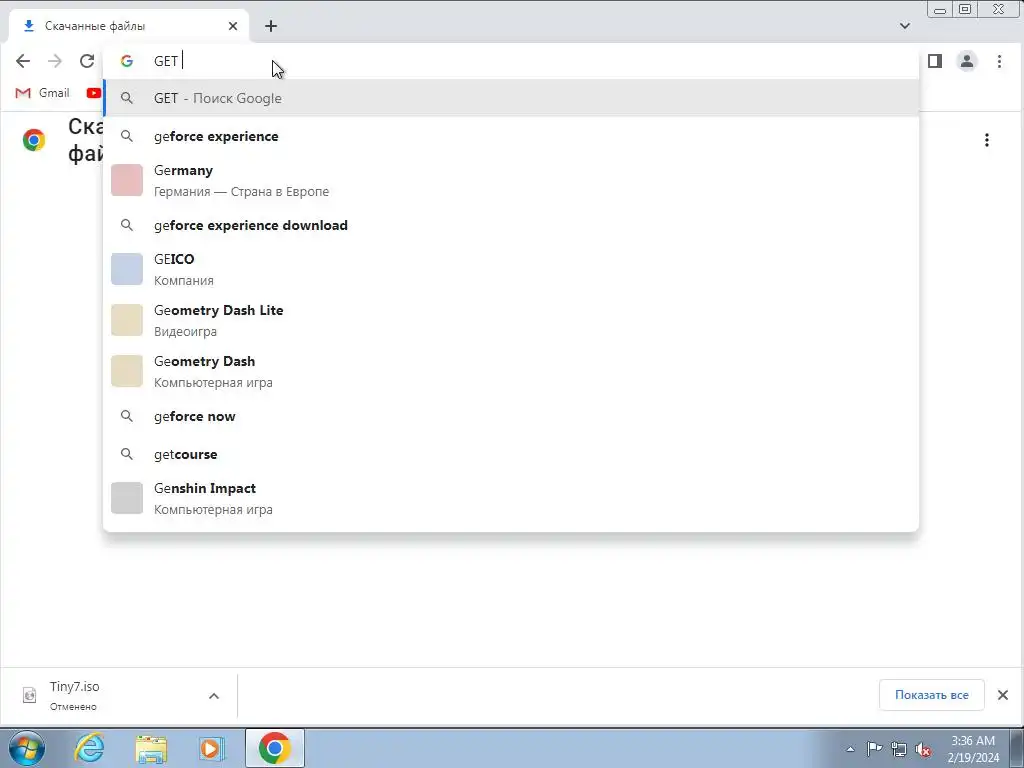Close the 'Скачанные файлы' tab
The height and width of the screenshot is (768, 1024).
[x=233, y=26]
